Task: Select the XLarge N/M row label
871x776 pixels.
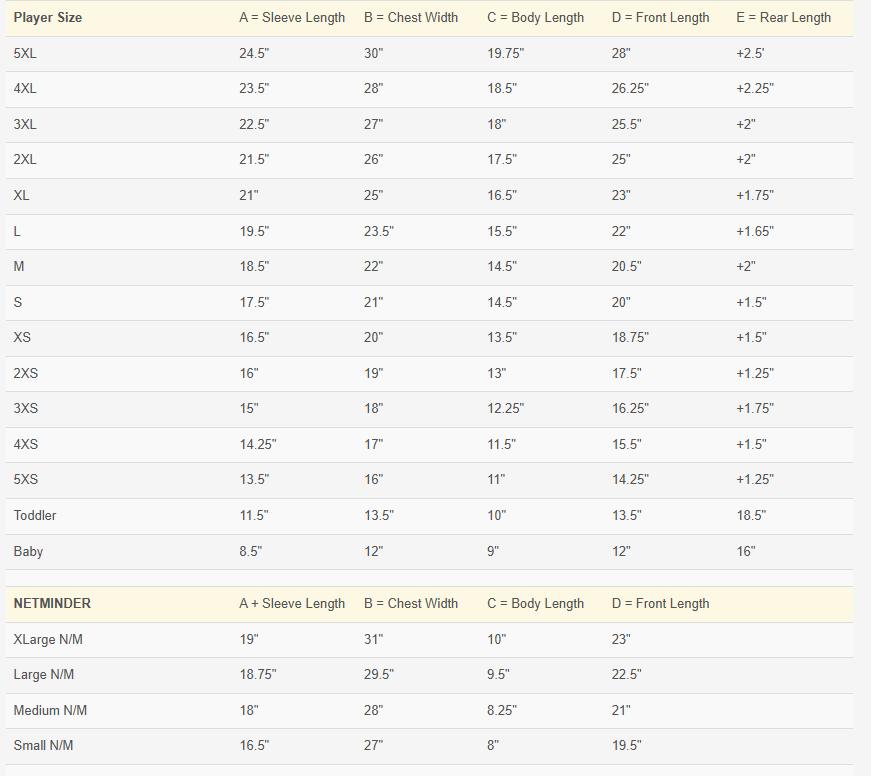Action: pos(48,640)
